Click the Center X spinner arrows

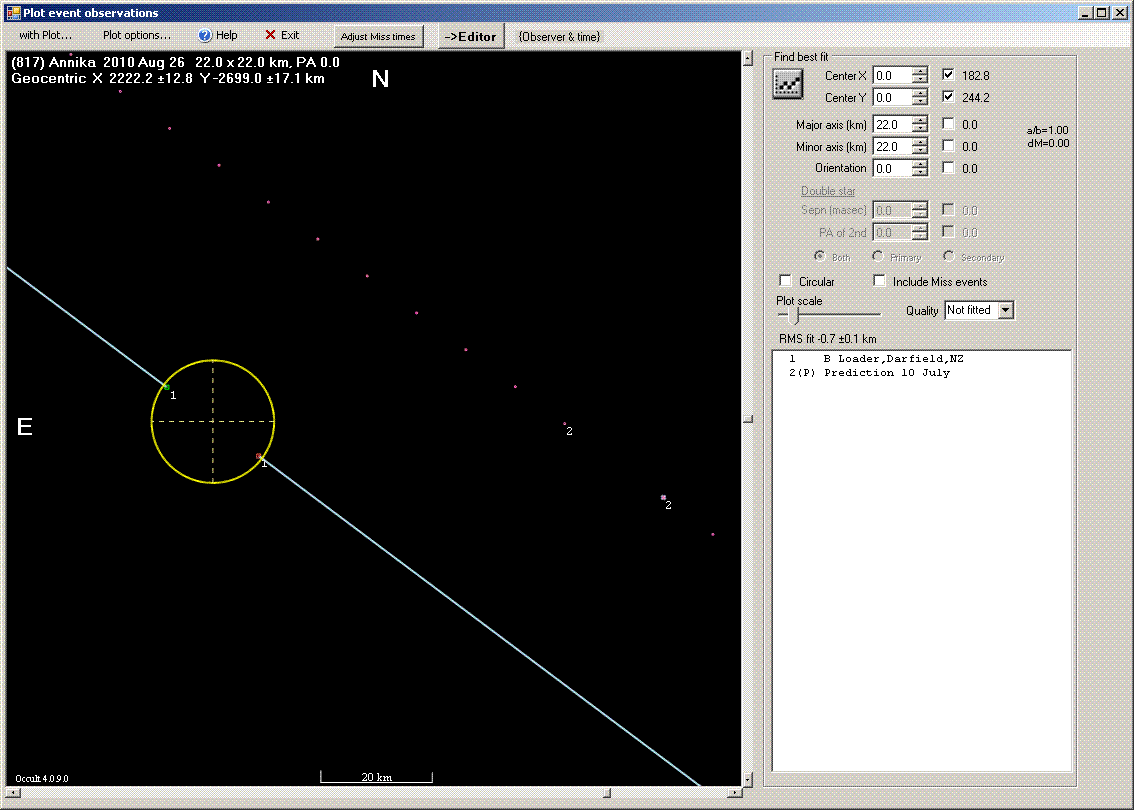coord(919,75)
